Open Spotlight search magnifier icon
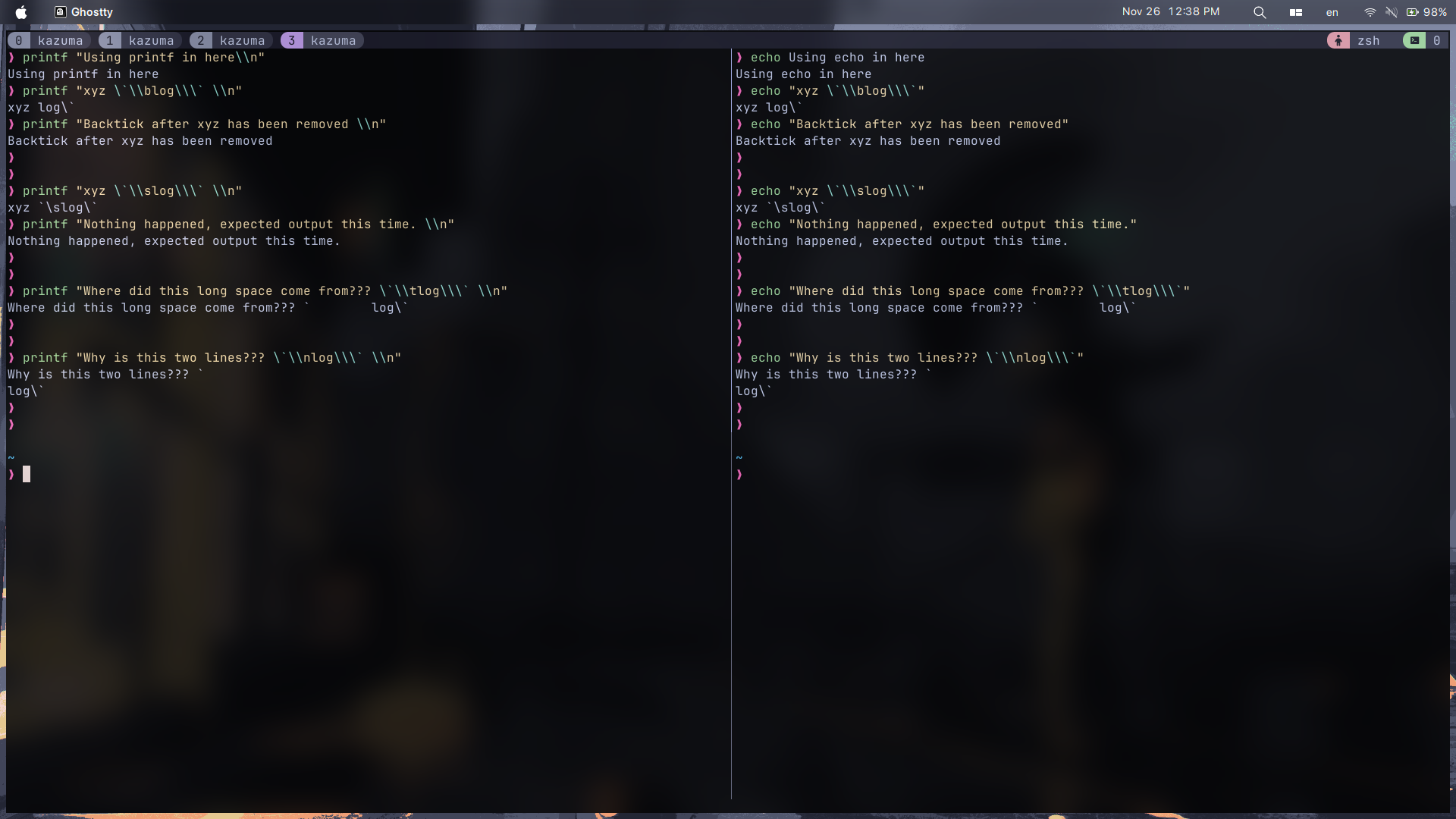Image resolution: width=1456 pixels, height=819 pixels. click(x=1260, y=12)
